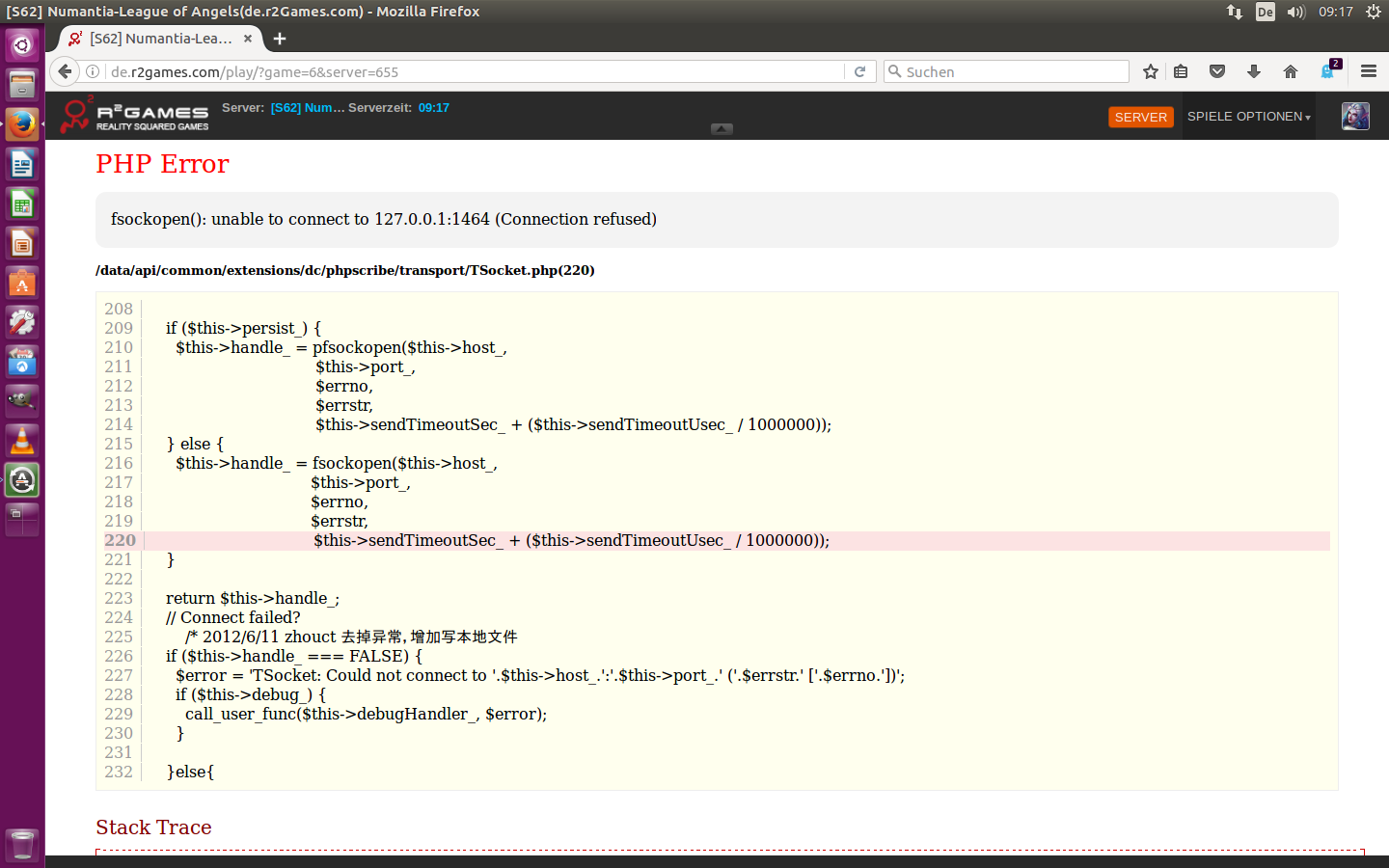Viewport: 1389px width, 868px height.
Task: Open the sound volume indicator menu
Action: coord(1295,12)
